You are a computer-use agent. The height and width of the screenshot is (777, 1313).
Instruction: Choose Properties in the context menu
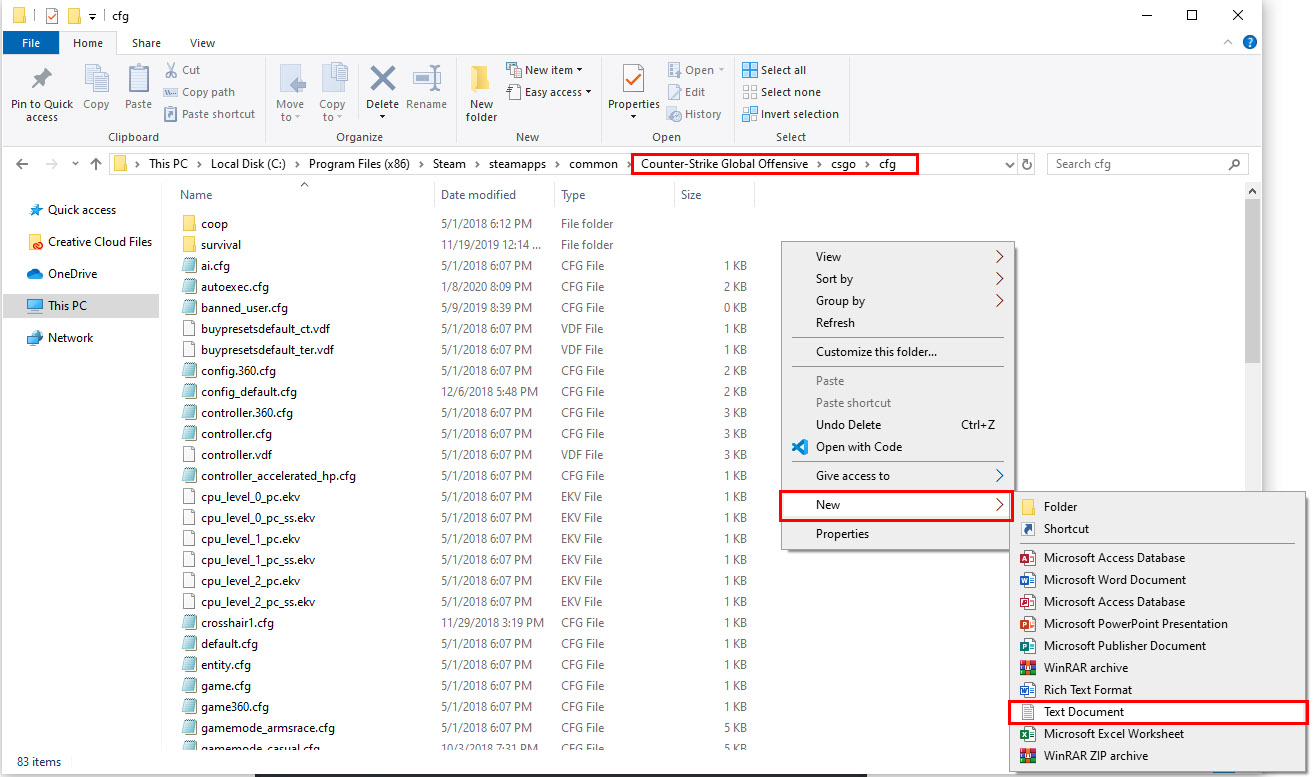point(899,534)
